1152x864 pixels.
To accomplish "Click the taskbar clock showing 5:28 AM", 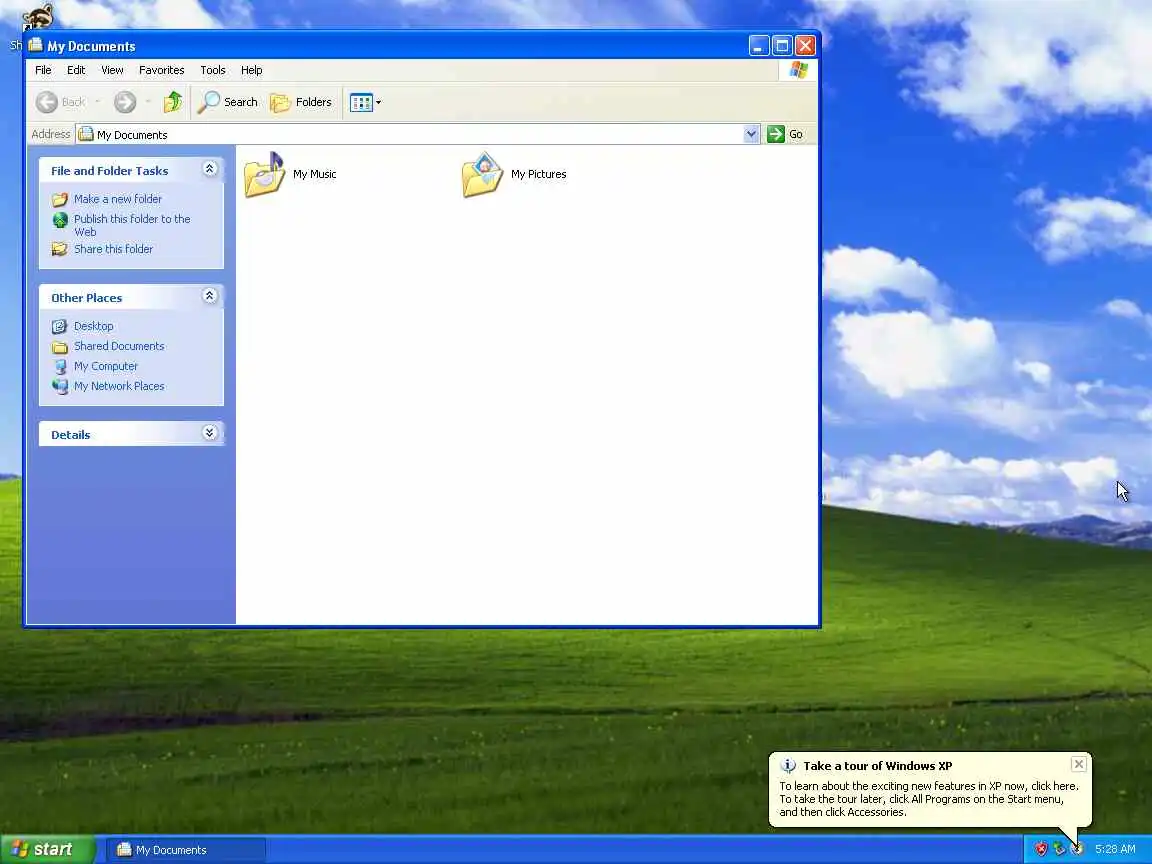I will (x=1115, y=849).
